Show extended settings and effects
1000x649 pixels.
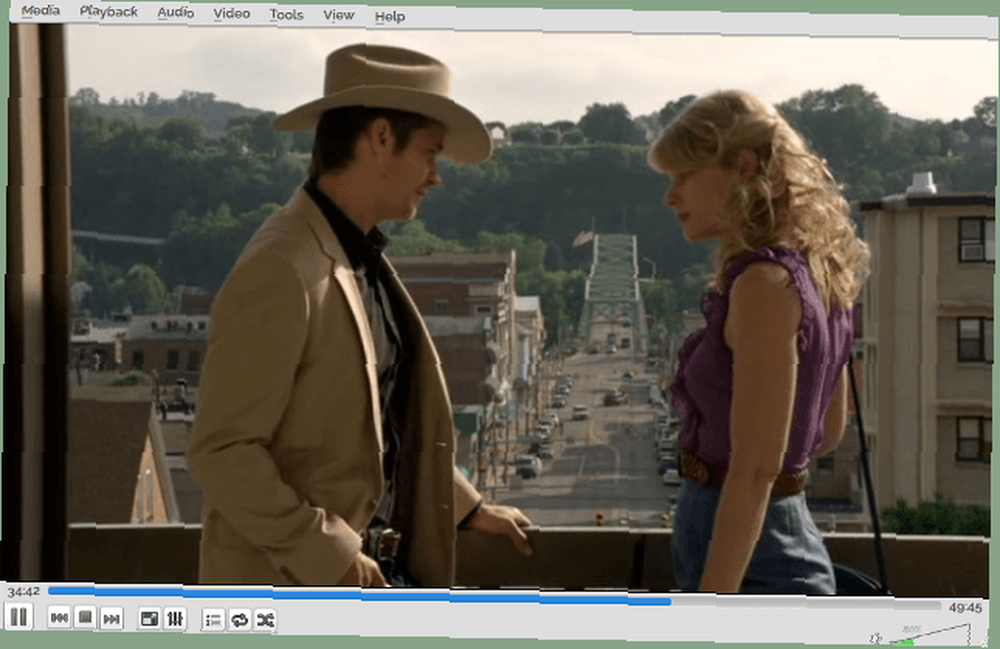[175, 619]
